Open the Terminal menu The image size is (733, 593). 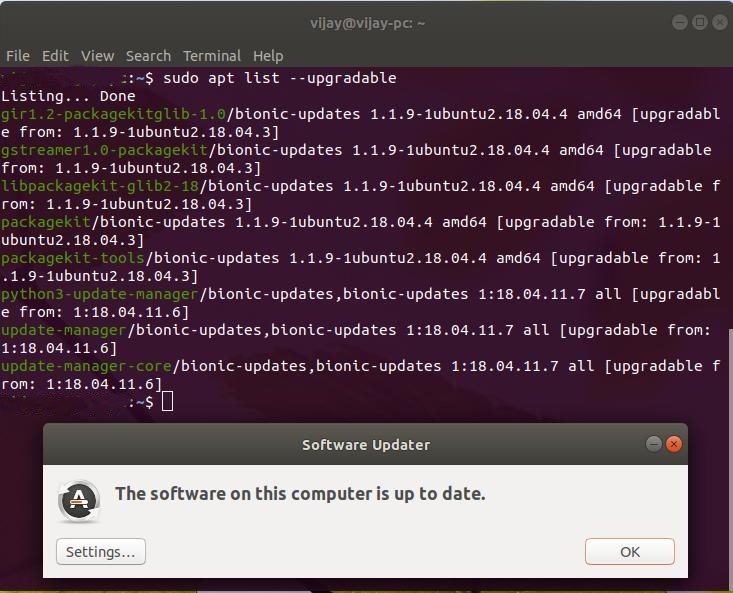pyautogui.click(x=212, y=56)
